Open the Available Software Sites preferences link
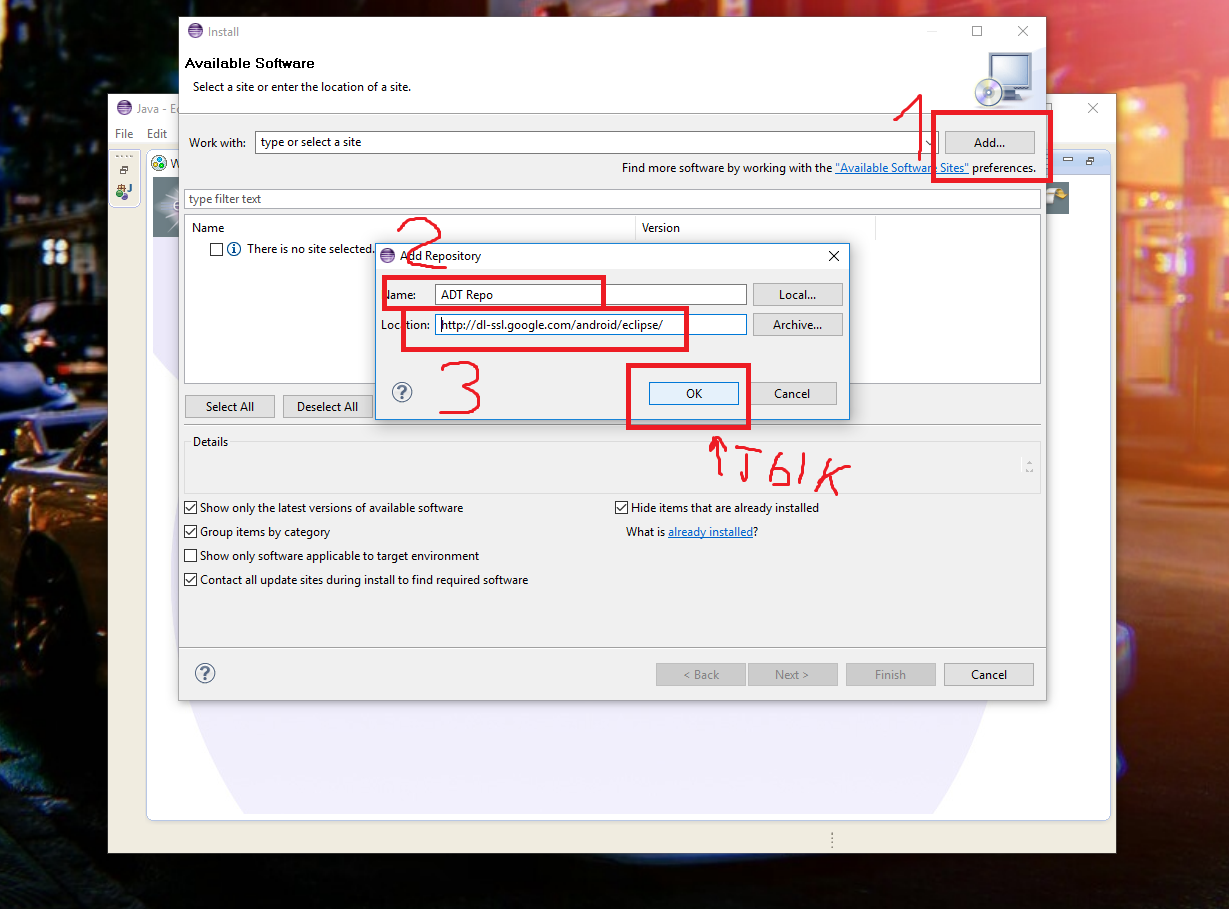Image resolution: width=1229 pixels, height=909 pixels. click(x=901, y=168)
